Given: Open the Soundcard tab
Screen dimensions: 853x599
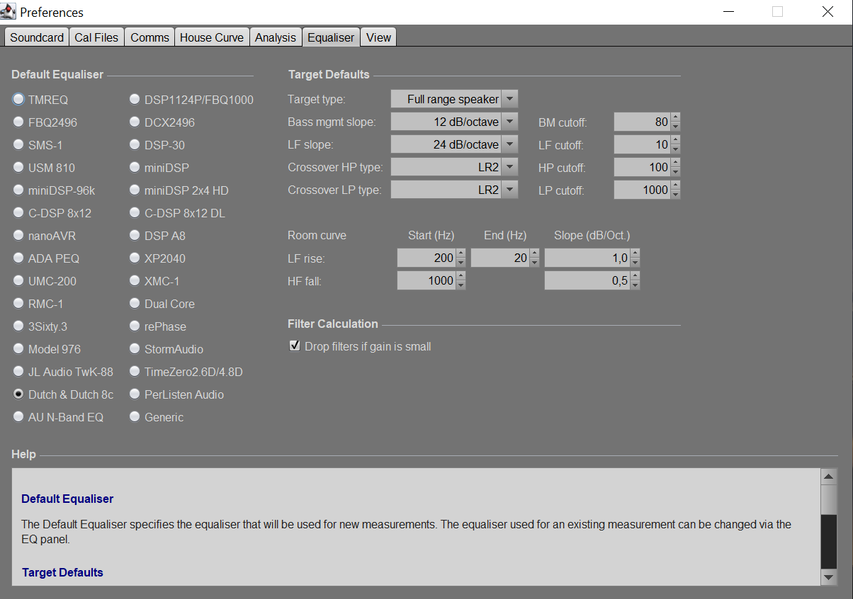Looking at the screenshot, I should point(36,38).
